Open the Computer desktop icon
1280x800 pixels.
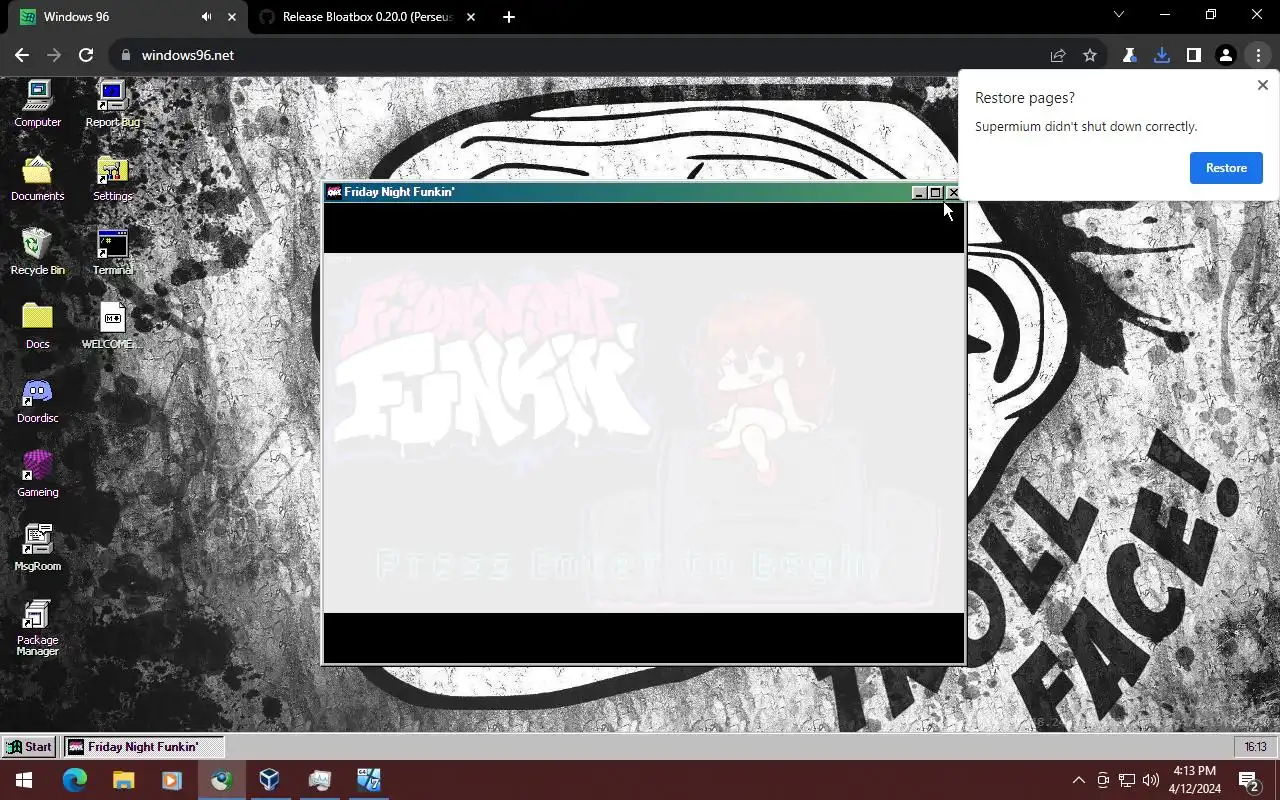click(x=37, y=104)
